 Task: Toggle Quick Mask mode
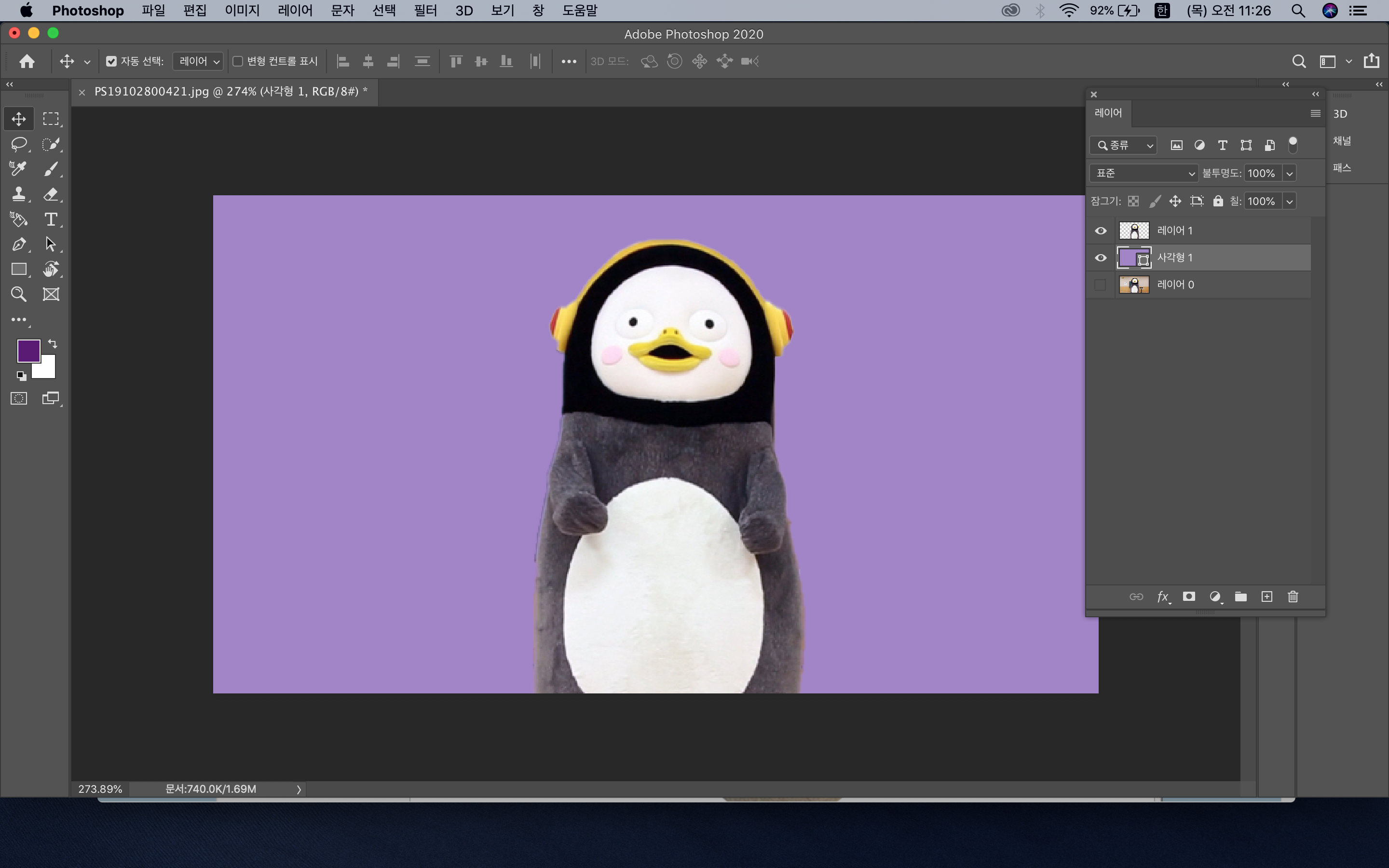18,398
